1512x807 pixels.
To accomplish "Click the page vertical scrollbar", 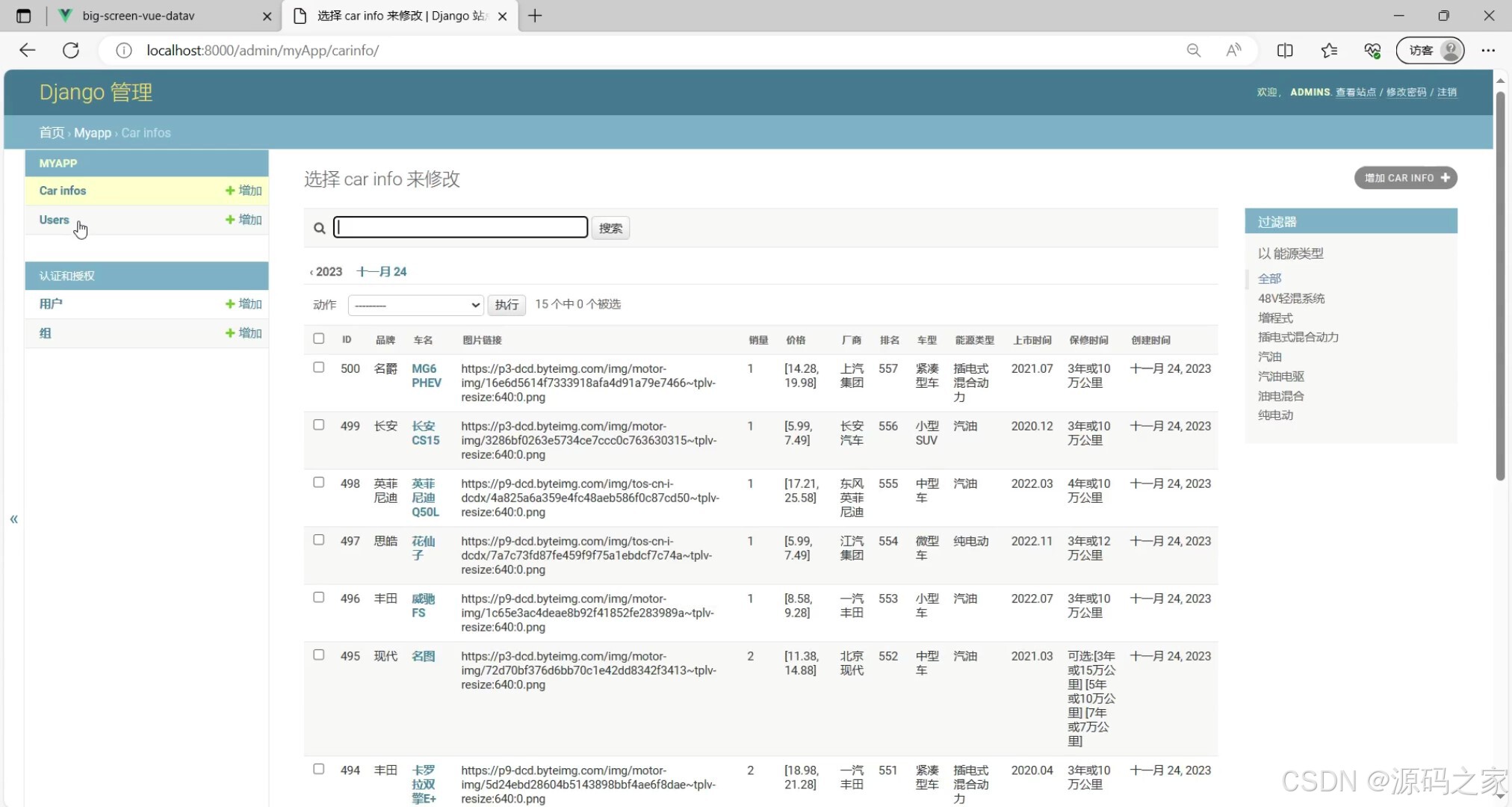I will coord(1500,284).
